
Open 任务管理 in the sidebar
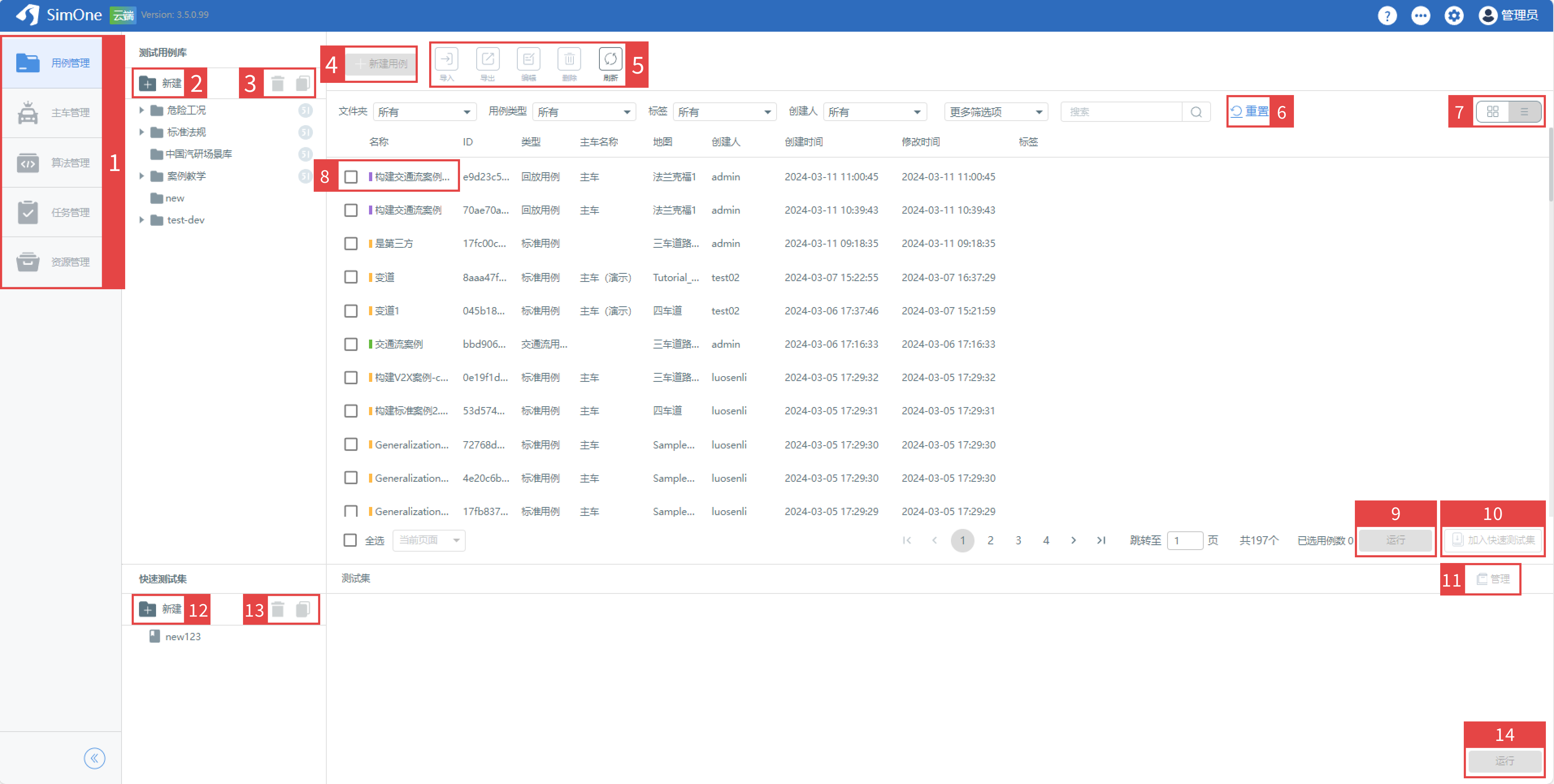tap(52, 212)
